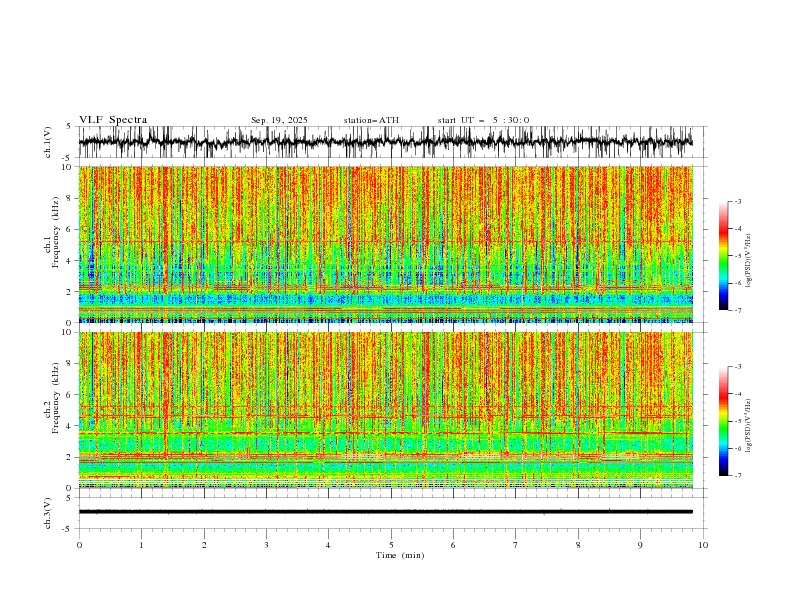The image size is (792, 612).
Task: Click the ch.1 Frequency (kHz) axis label
Action: 51,232
